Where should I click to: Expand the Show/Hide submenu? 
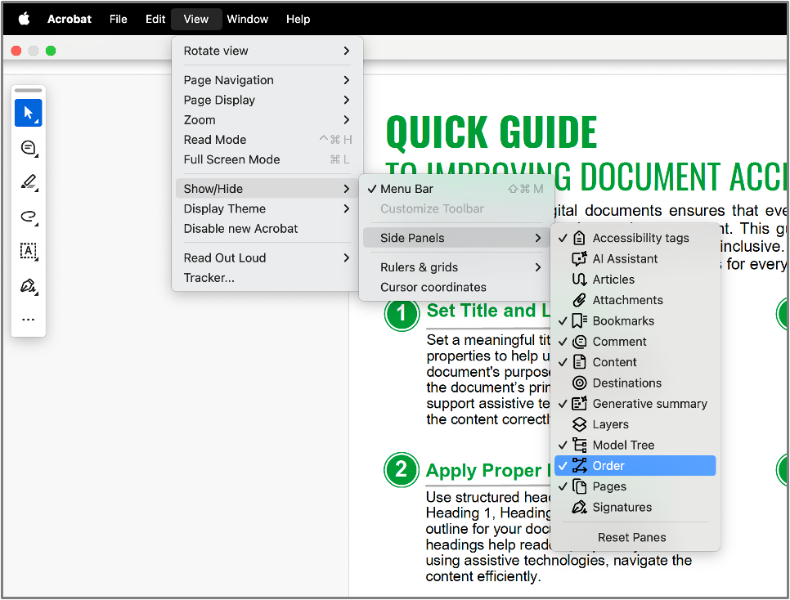tap(267, 189)
